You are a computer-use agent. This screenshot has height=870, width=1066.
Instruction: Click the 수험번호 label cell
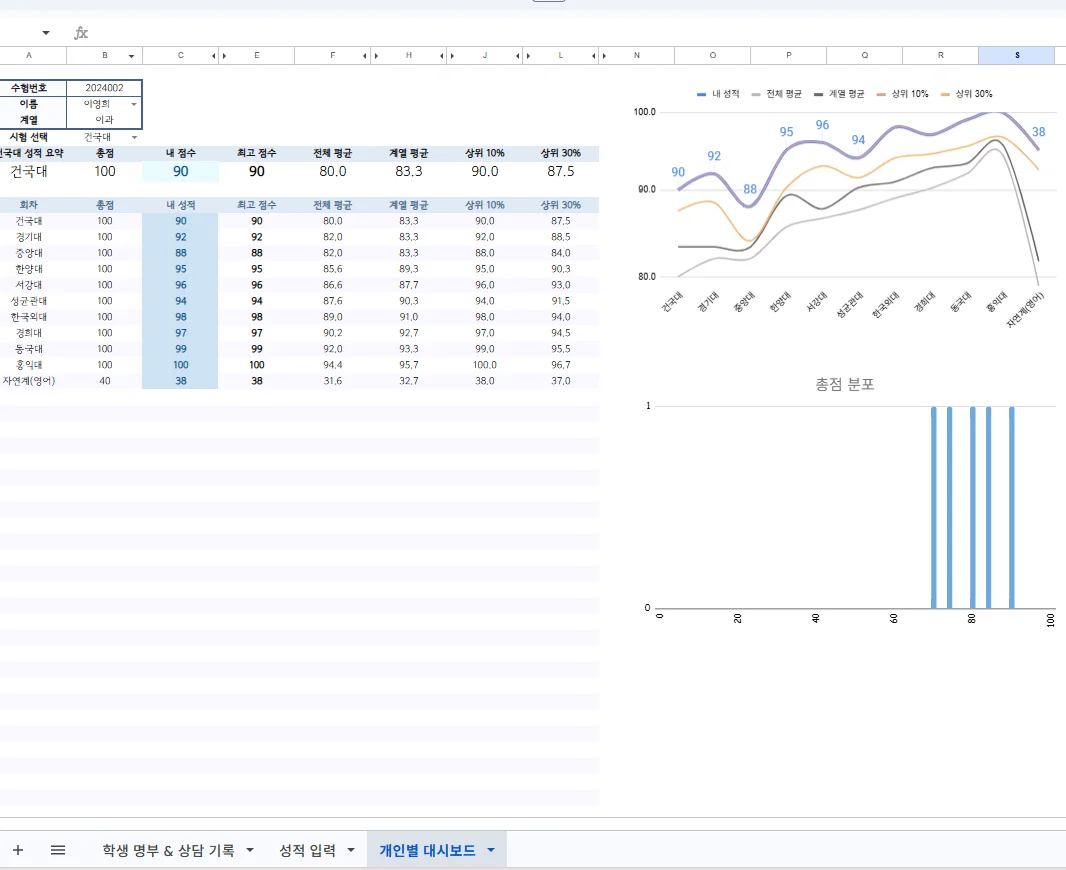coord(29,88)
